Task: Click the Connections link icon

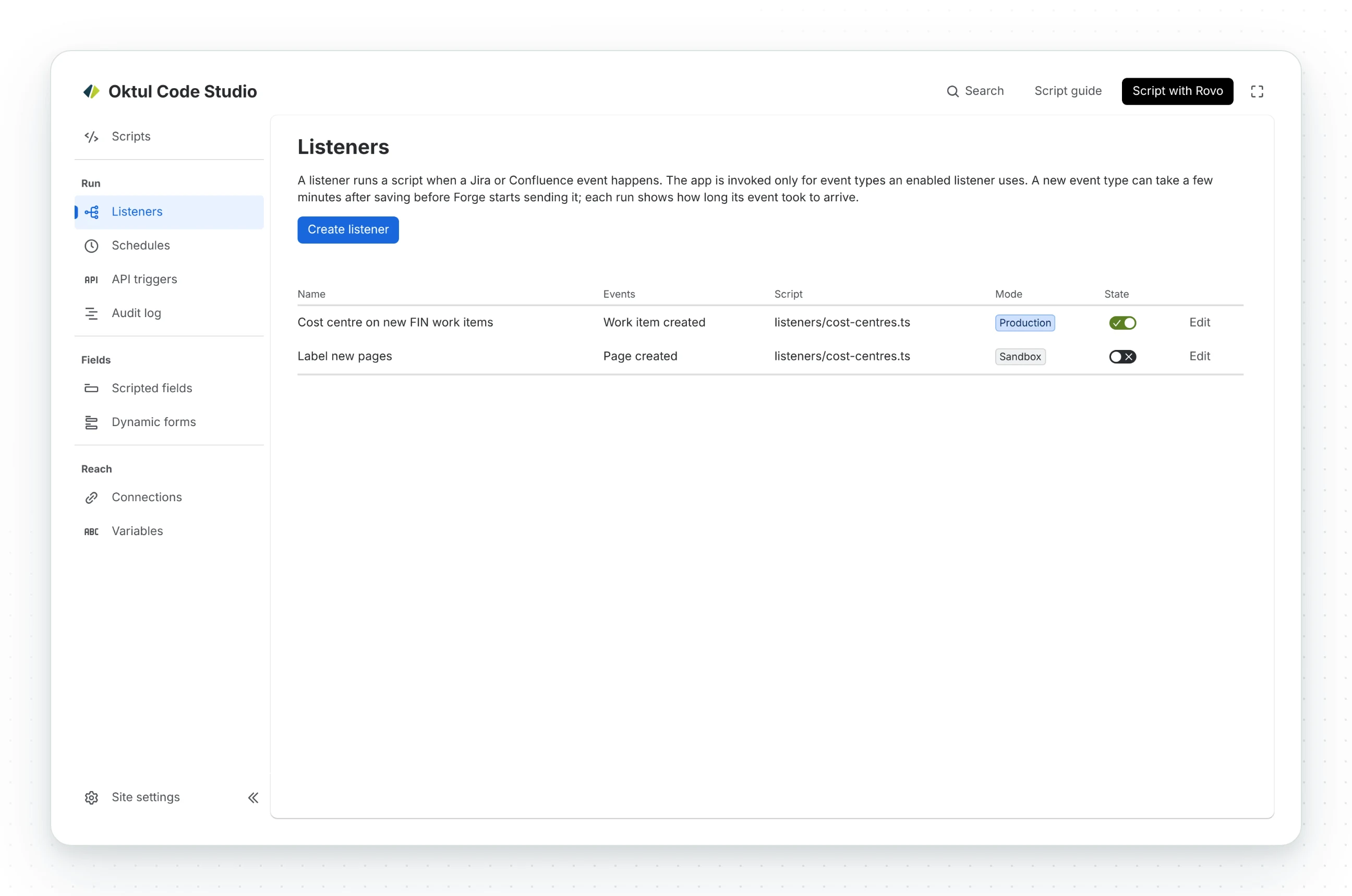Action: coord(91,498)
